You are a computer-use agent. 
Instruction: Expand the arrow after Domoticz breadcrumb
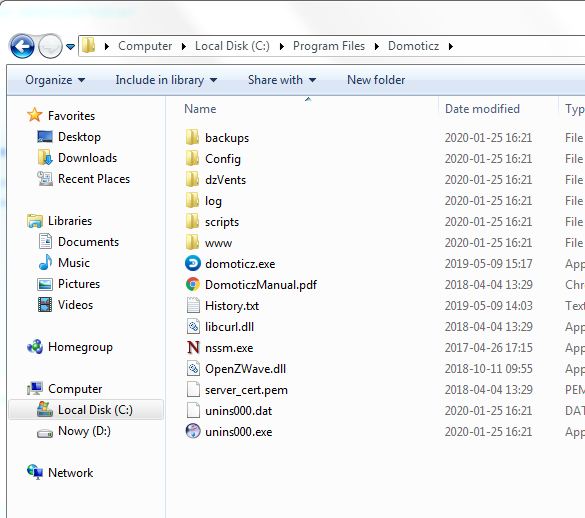point(451,46)
